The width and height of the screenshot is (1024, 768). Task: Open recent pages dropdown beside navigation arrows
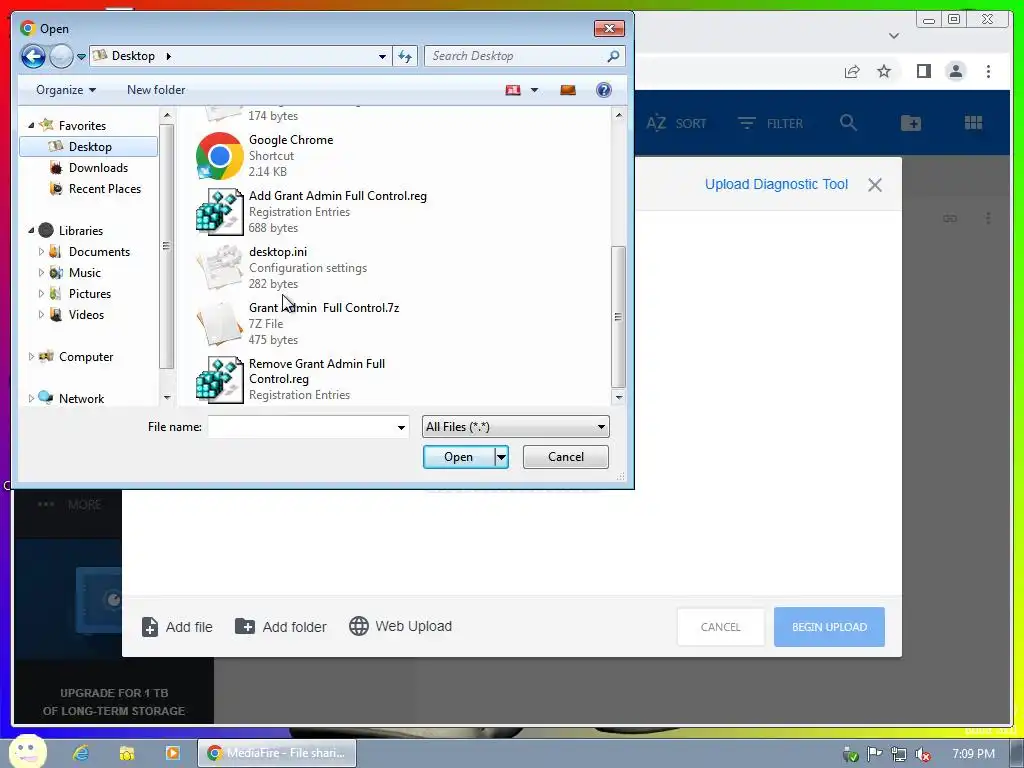pyautogui.click(x=81, y=57)
